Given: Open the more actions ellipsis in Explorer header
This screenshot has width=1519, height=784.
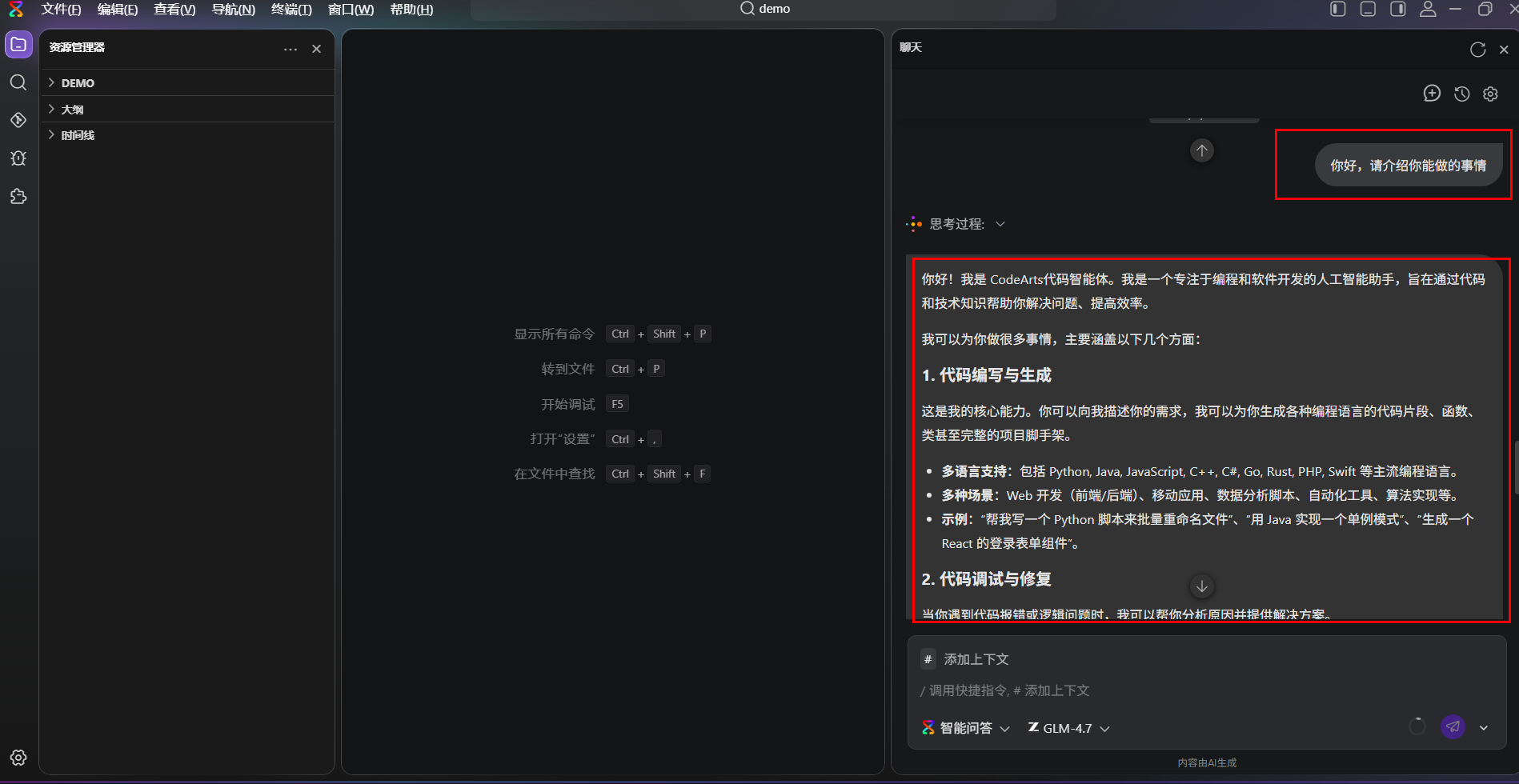Looking at the screenshot, I should click(x=291, y=49).
